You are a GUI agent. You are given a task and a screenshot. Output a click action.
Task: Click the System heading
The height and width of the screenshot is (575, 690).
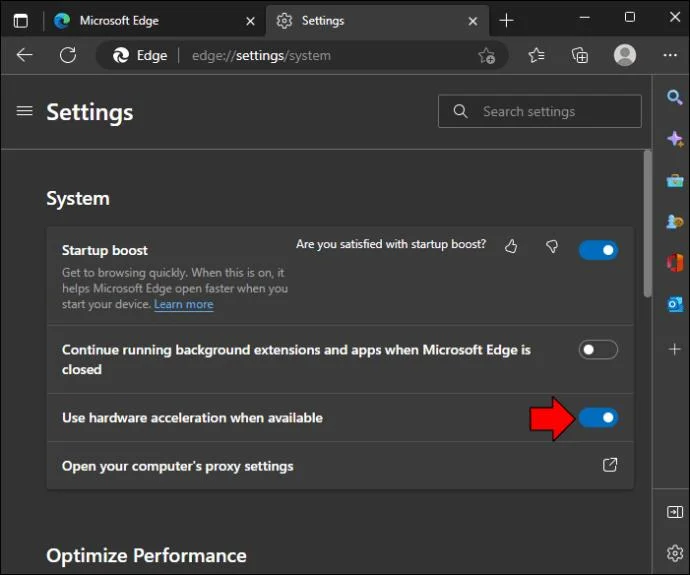[x=78, y=198]
